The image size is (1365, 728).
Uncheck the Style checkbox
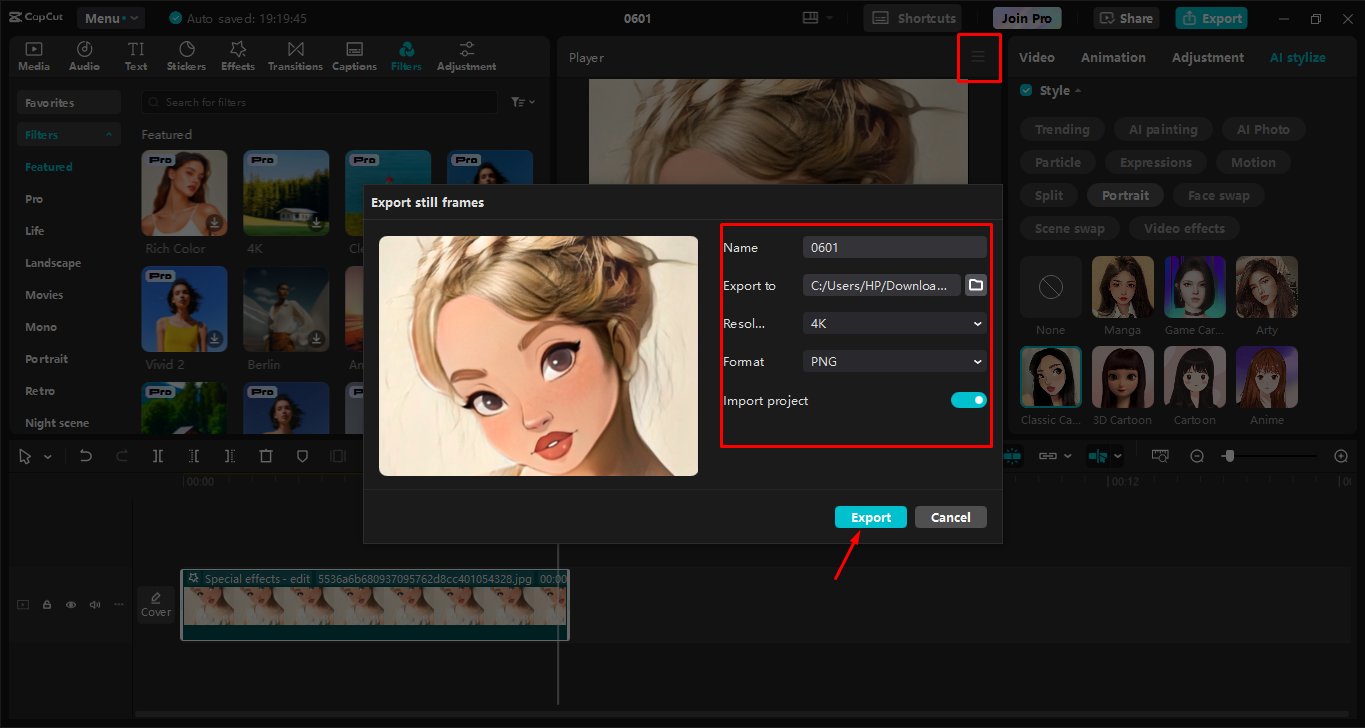click(1026, 90)
